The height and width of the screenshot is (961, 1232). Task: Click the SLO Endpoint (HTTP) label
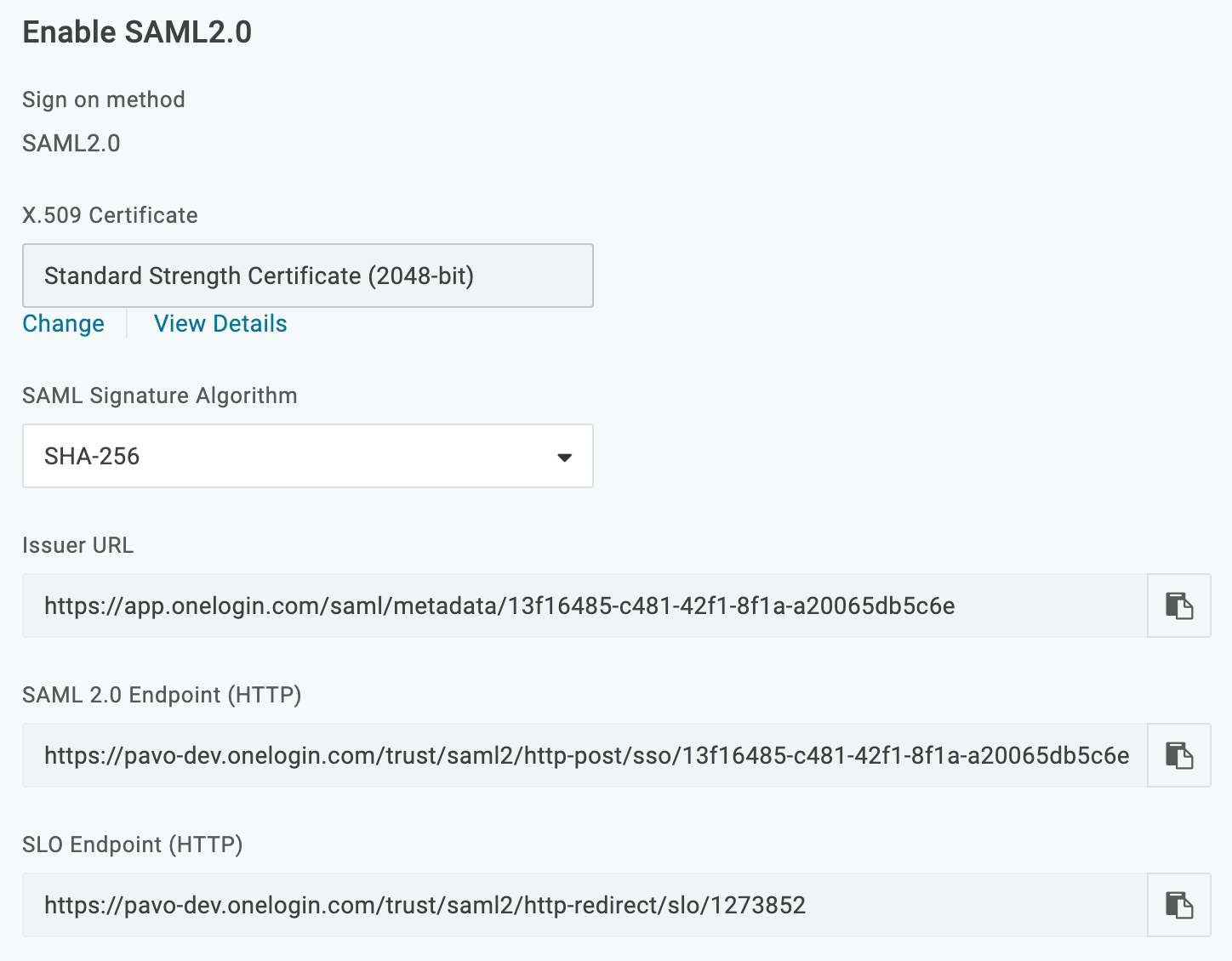coord(133,844)
